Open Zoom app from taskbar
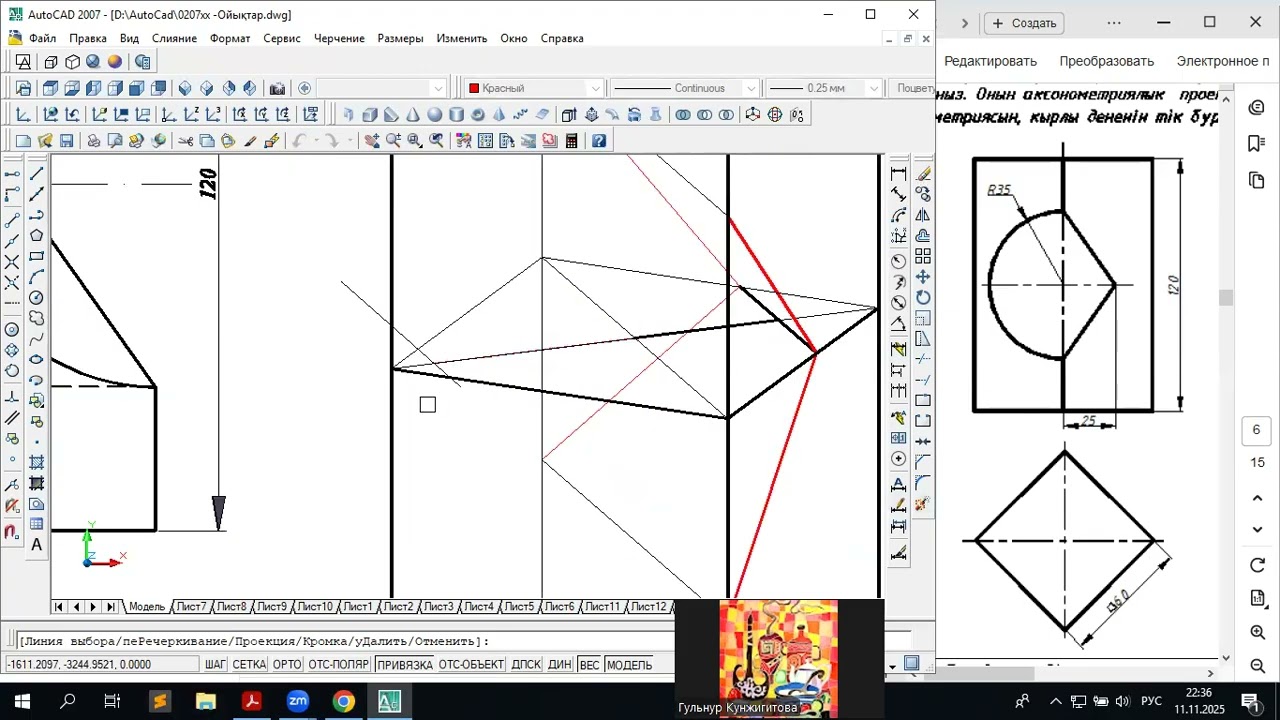This screenshot has width=1280, height=720. pyautogui.click(x=297, y=701)
